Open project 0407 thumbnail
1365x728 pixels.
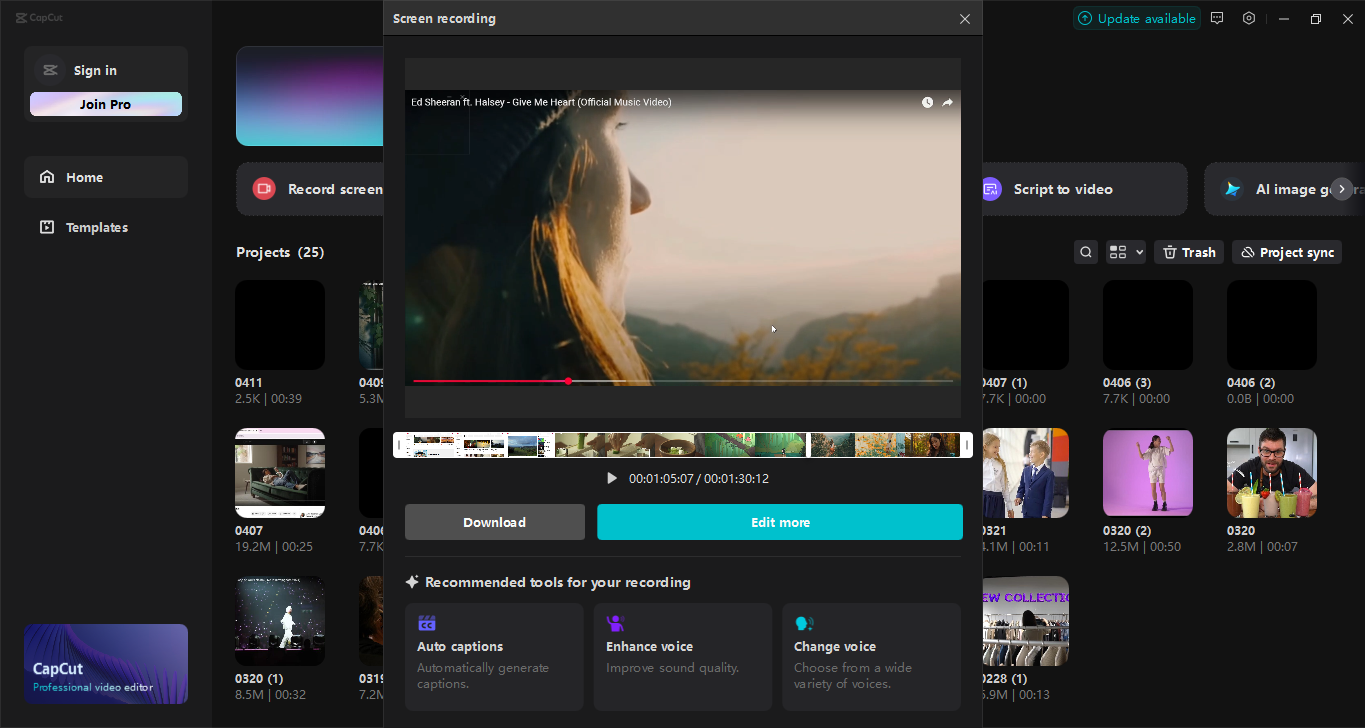click(280, 473)
